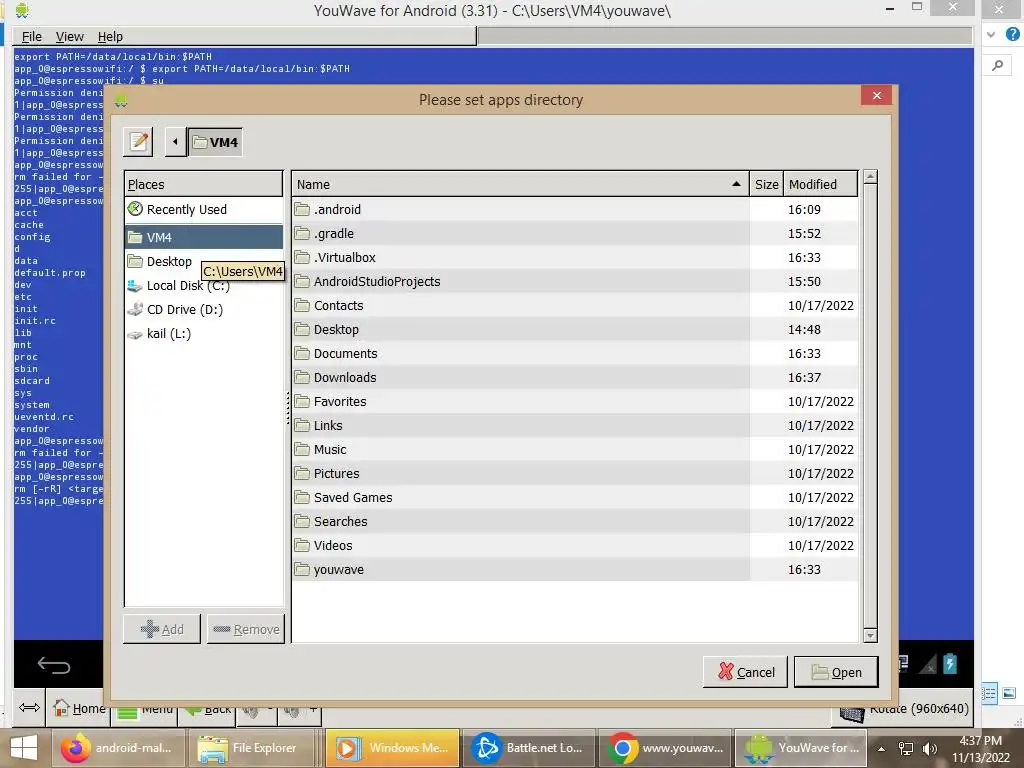Switch to Chrome www.youwave taskbar item

tap(665, 748)
